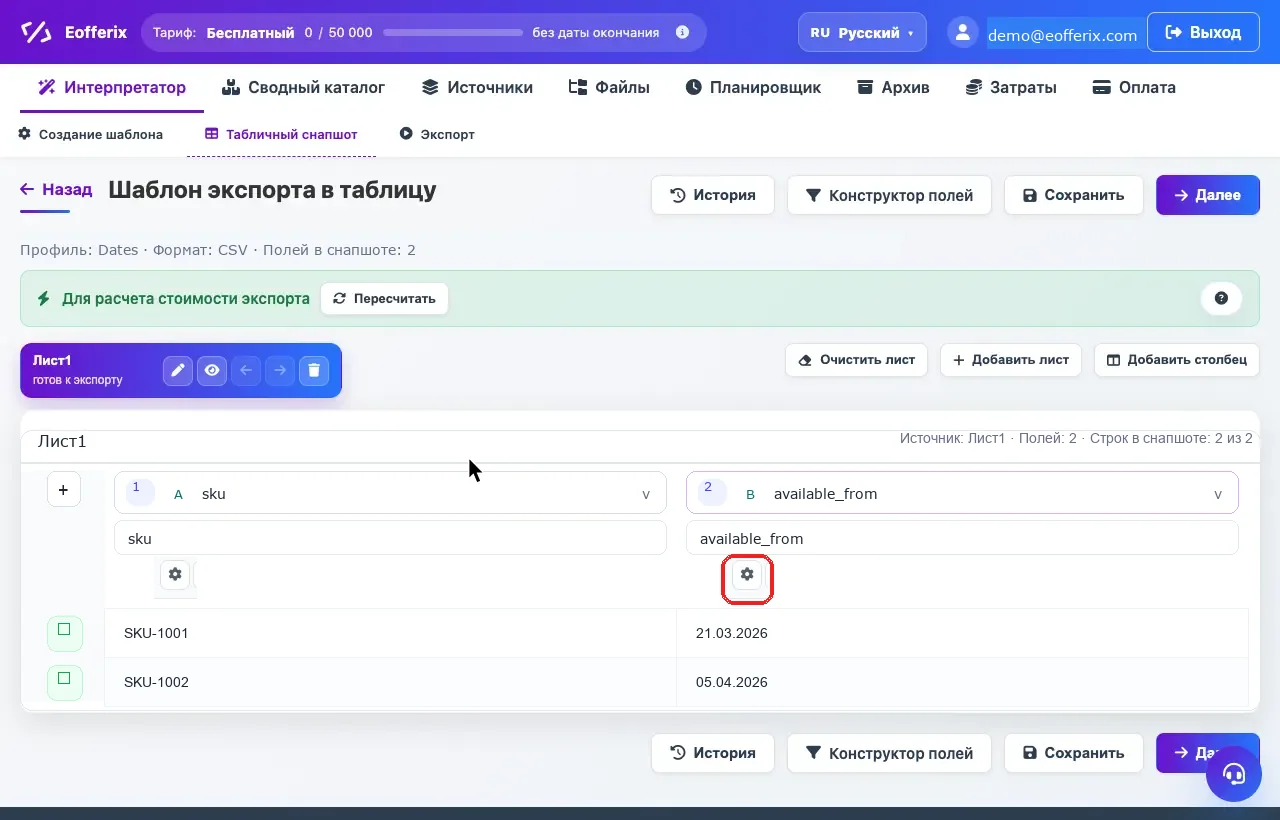
Task: Click top Сохранить button
Action: tap(1073, 195)
